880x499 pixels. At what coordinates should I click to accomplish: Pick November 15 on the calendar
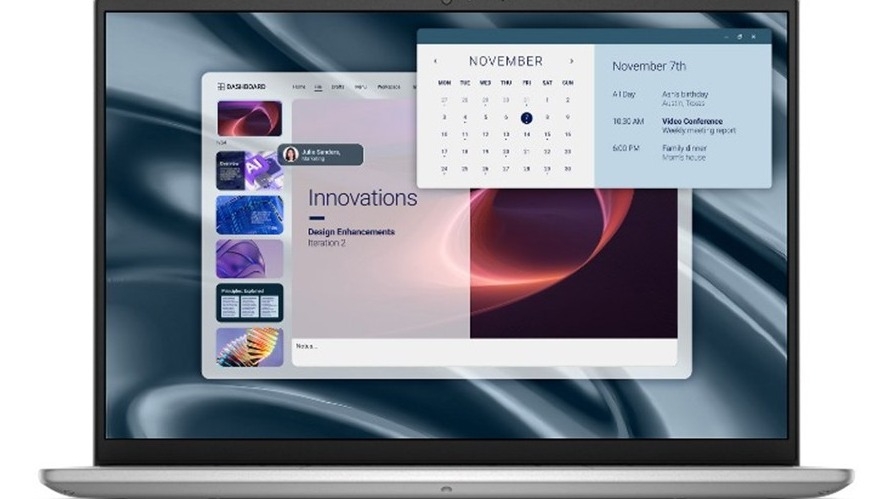[x=547, y=135]
